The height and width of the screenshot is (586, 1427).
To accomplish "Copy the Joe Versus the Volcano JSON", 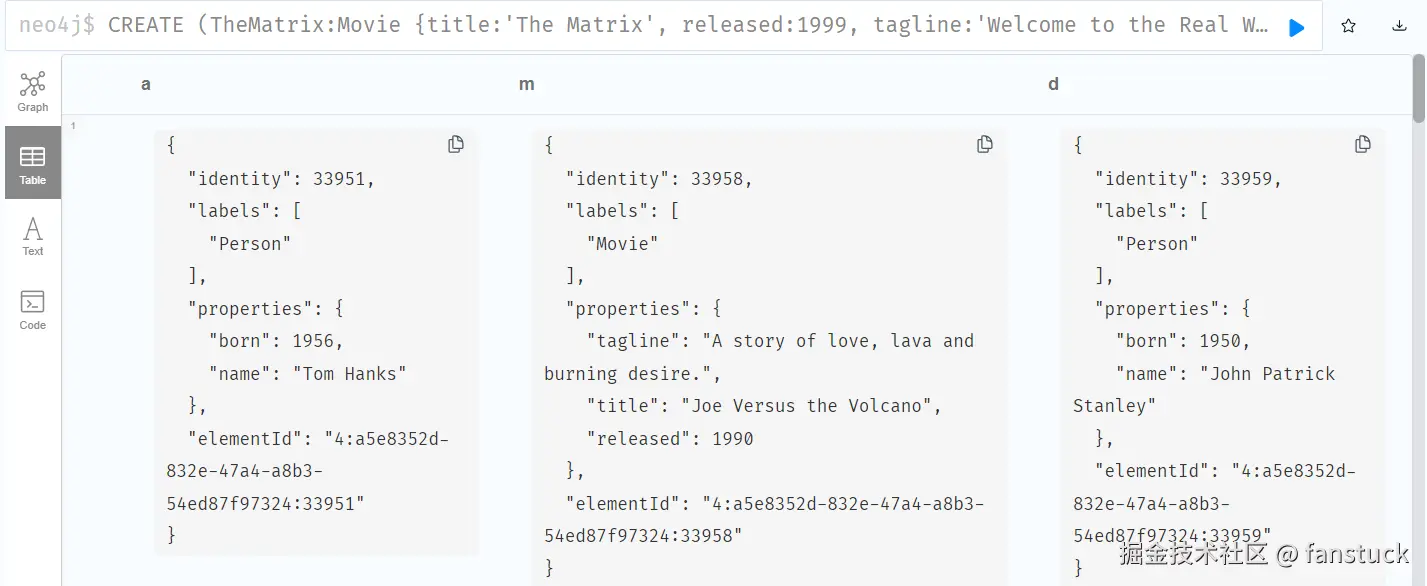I will point(985,145).
